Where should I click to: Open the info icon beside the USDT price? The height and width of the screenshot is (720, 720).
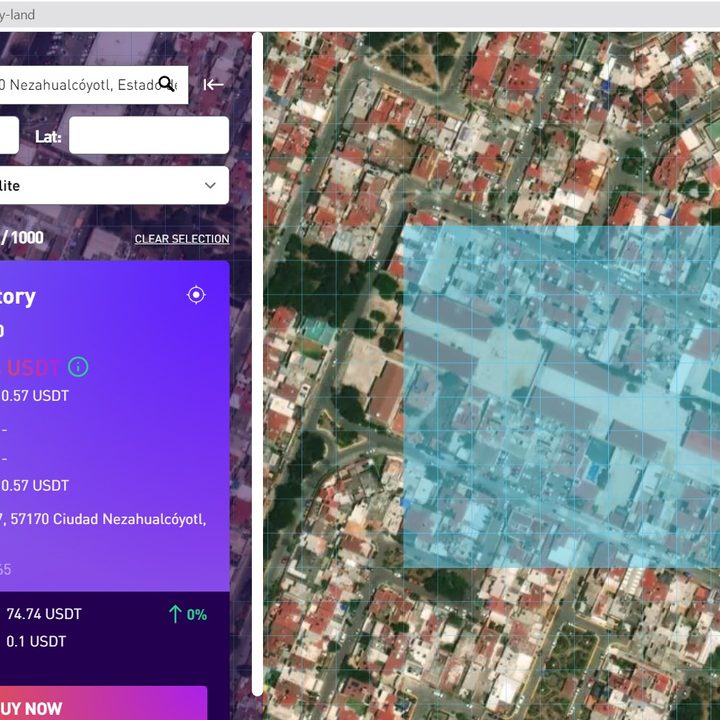pyautogui.click(x=78, y=367)
